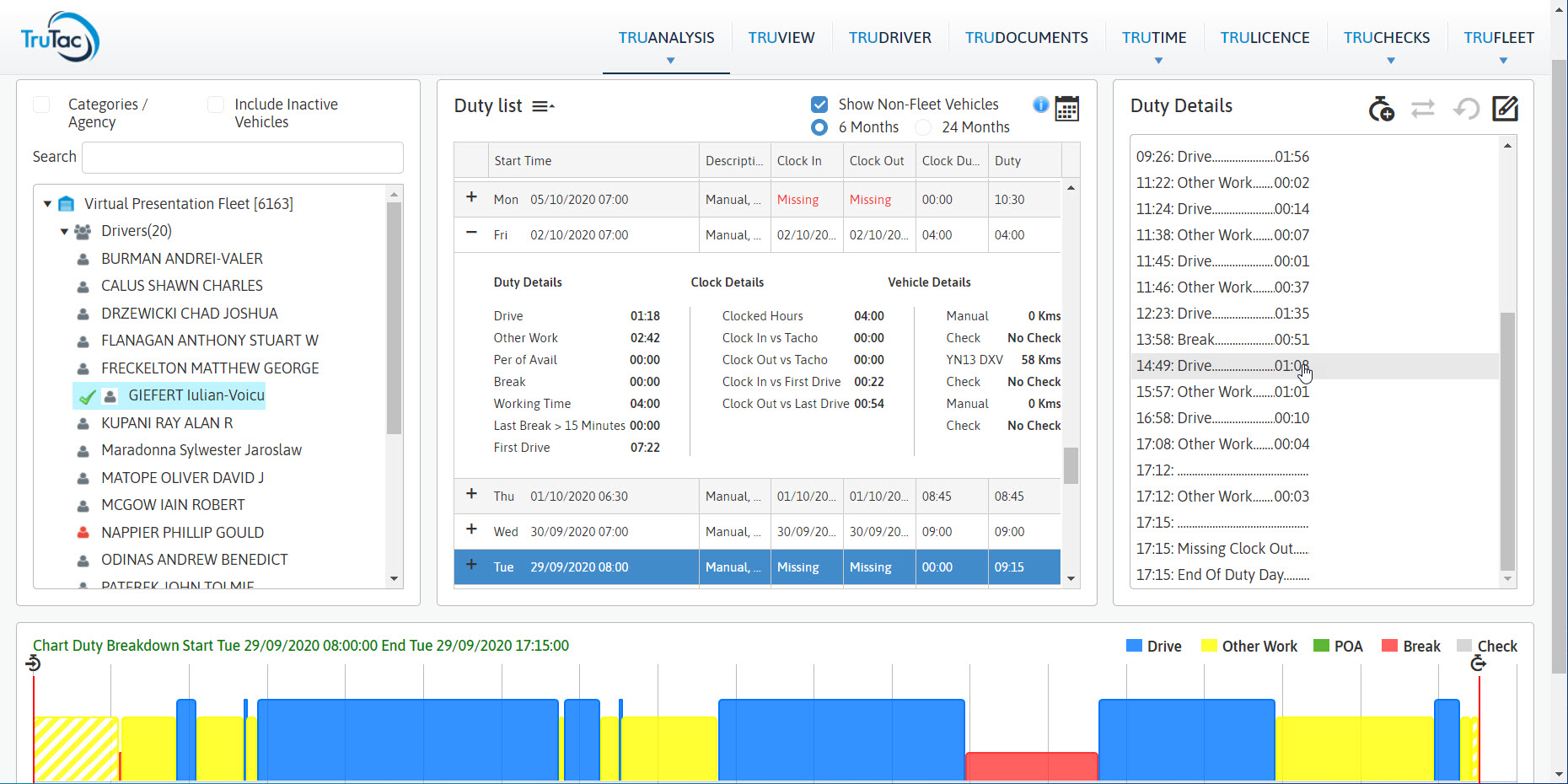Select driver KUPANI RAY ALAN R
The height and width of the screenshot is (784, 1568).
167,423
